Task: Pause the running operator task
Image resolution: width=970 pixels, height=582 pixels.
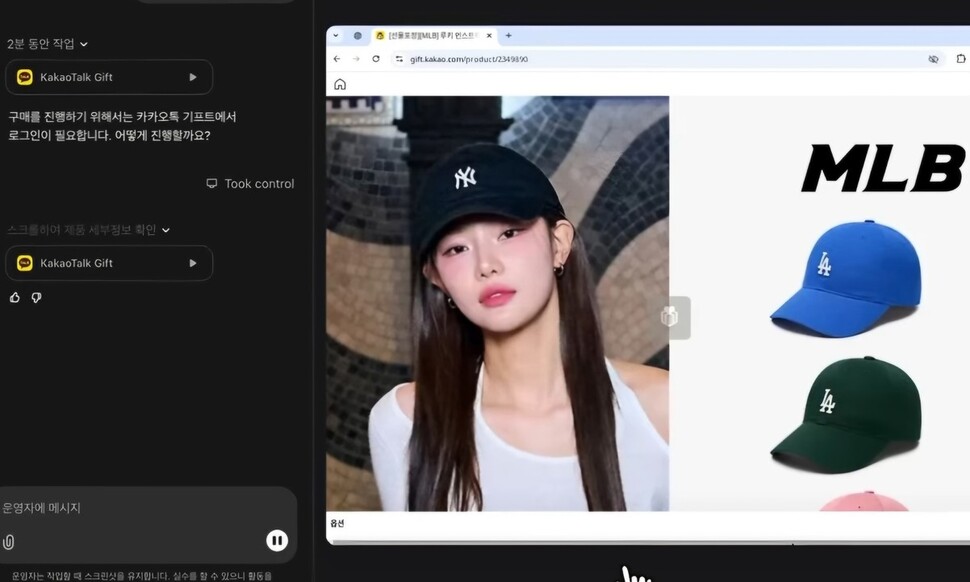Action: point(277,541)
